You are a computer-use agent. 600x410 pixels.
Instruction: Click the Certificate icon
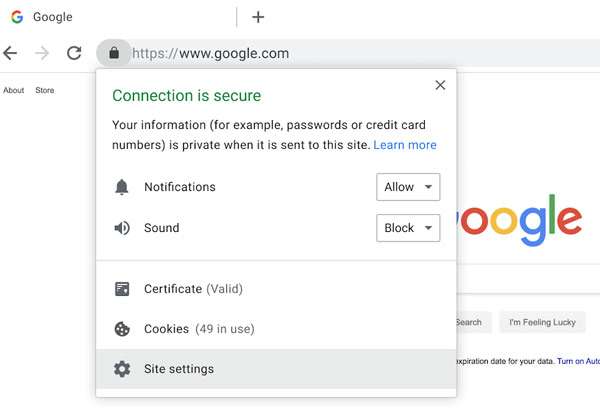[x=122, y=289]
